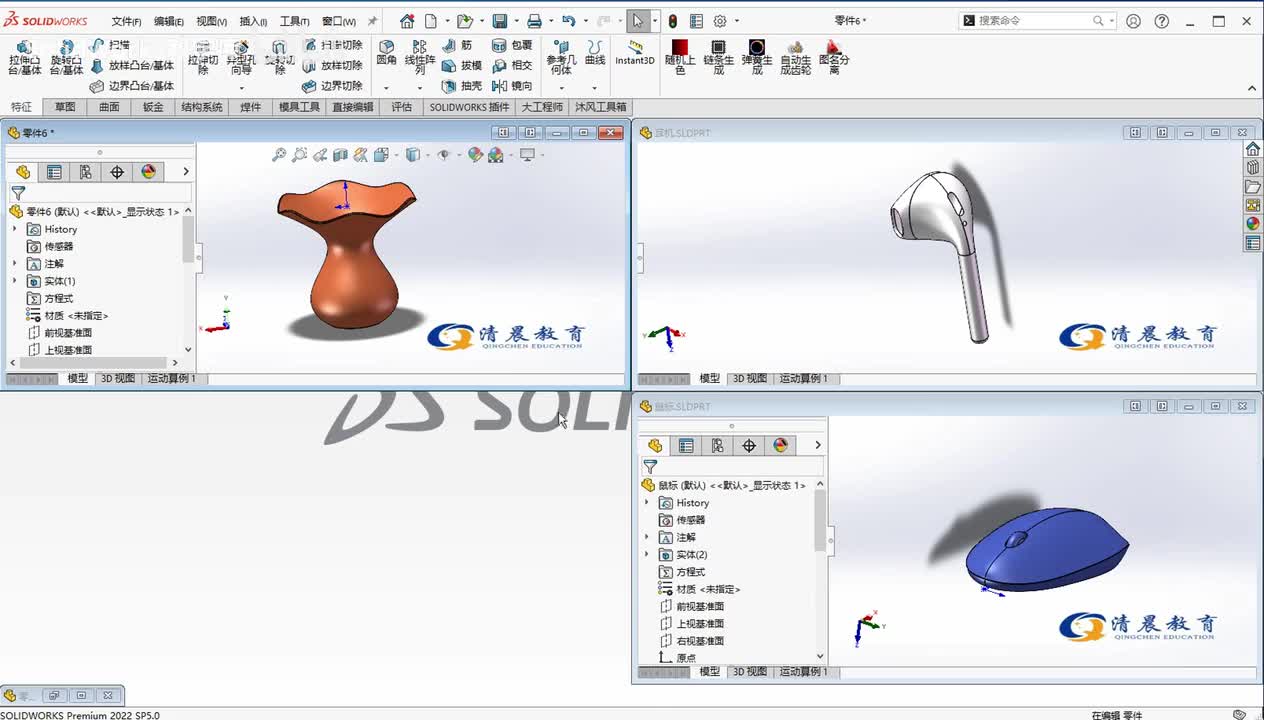Open the dropdown under 圆角 fillet
Image resolution: width=1264 pixels, height=720 pixels.
pyautogui.click(x=386, y=89)
